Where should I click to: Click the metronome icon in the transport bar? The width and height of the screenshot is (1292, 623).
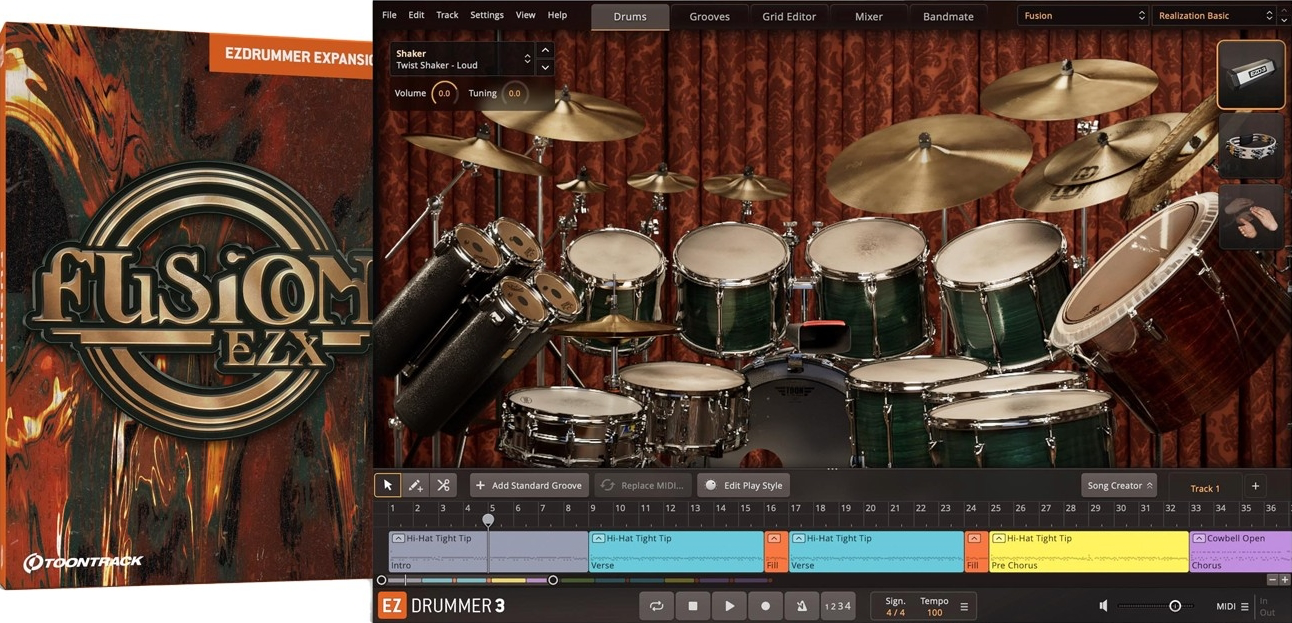pyautogui.click(x=800, y=605)
